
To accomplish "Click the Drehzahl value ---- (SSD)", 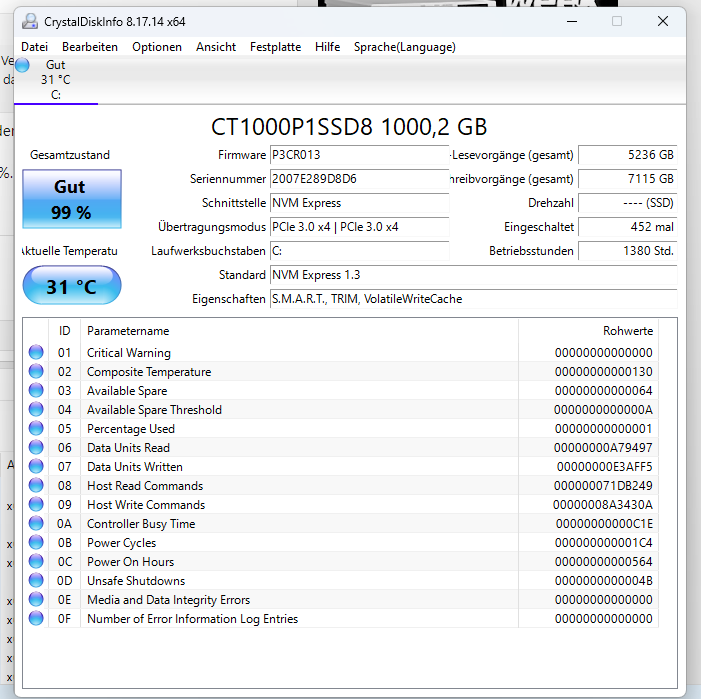I will tap(628, 203).
